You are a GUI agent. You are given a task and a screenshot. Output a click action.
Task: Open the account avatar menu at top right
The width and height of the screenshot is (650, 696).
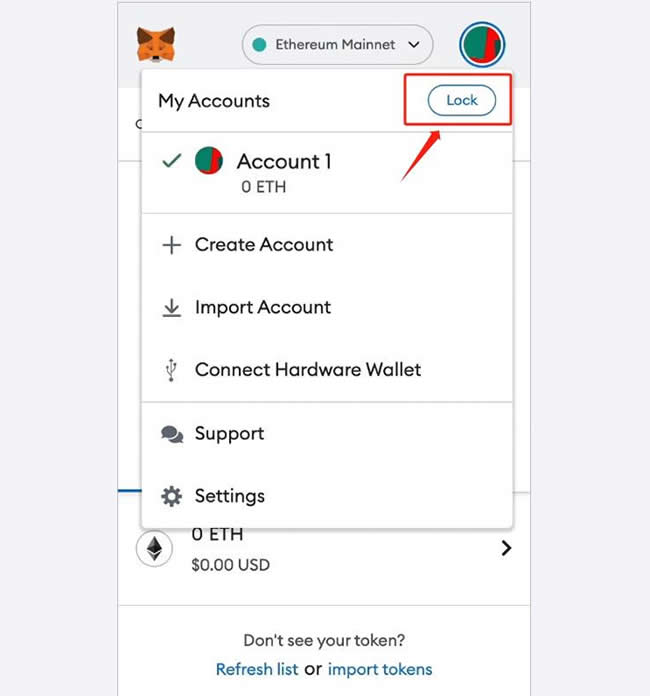point(482,44)
